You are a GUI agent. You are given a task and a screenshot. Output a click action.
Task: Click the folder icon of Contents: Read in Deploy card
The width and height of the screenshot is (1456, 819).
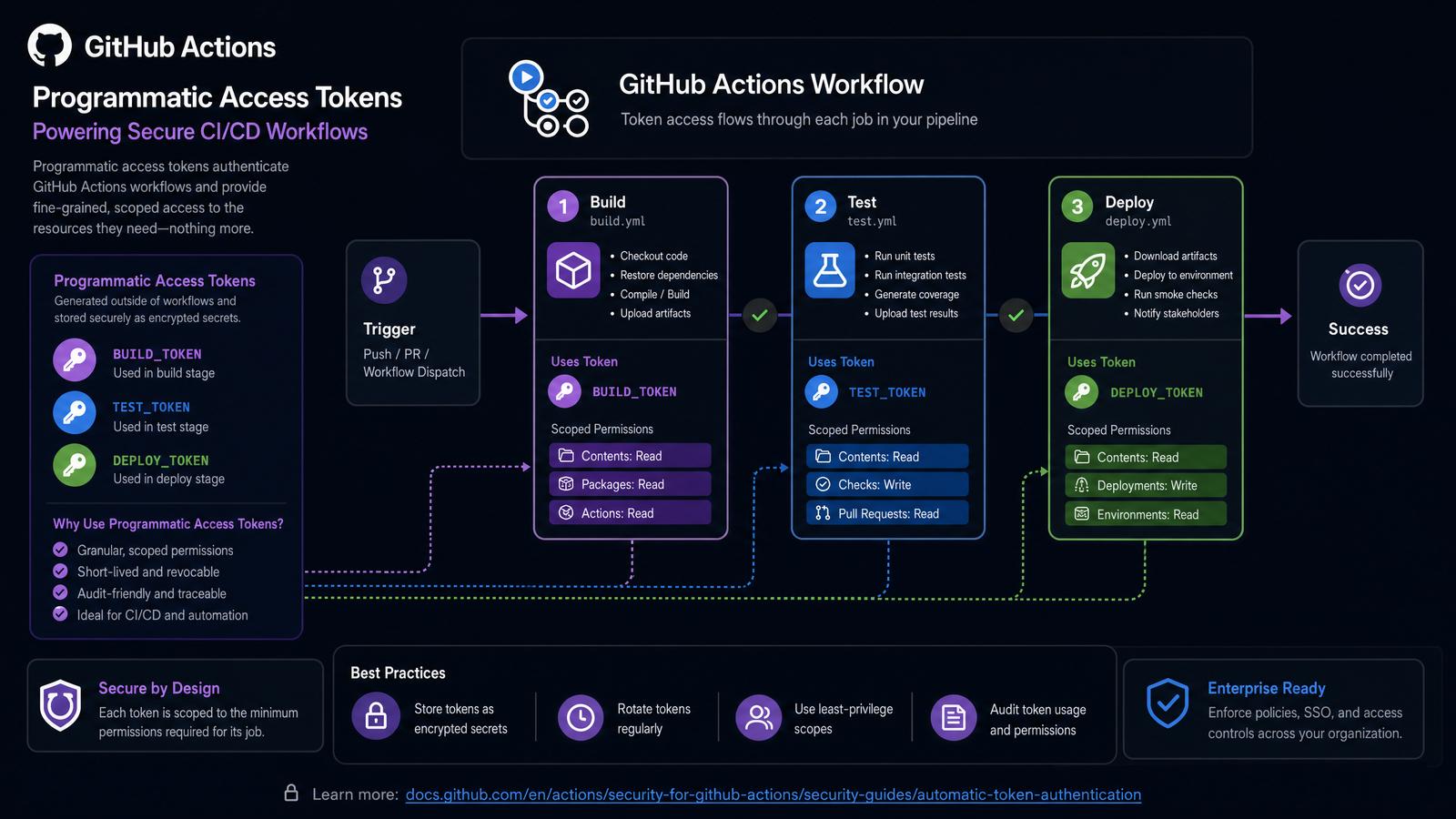1082,457
